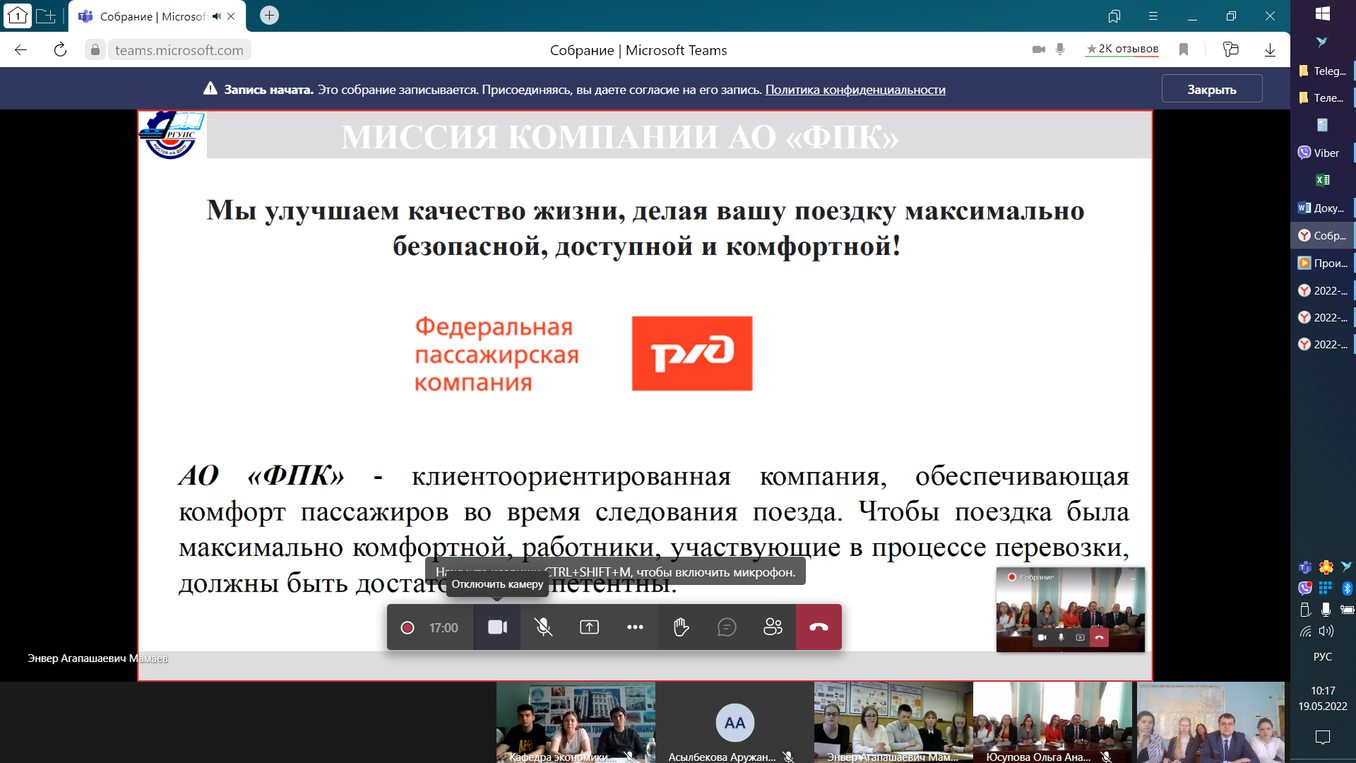1356x763 pixels.
Task: Switch to the Viber taskbar app
Action: point(1323,153)
